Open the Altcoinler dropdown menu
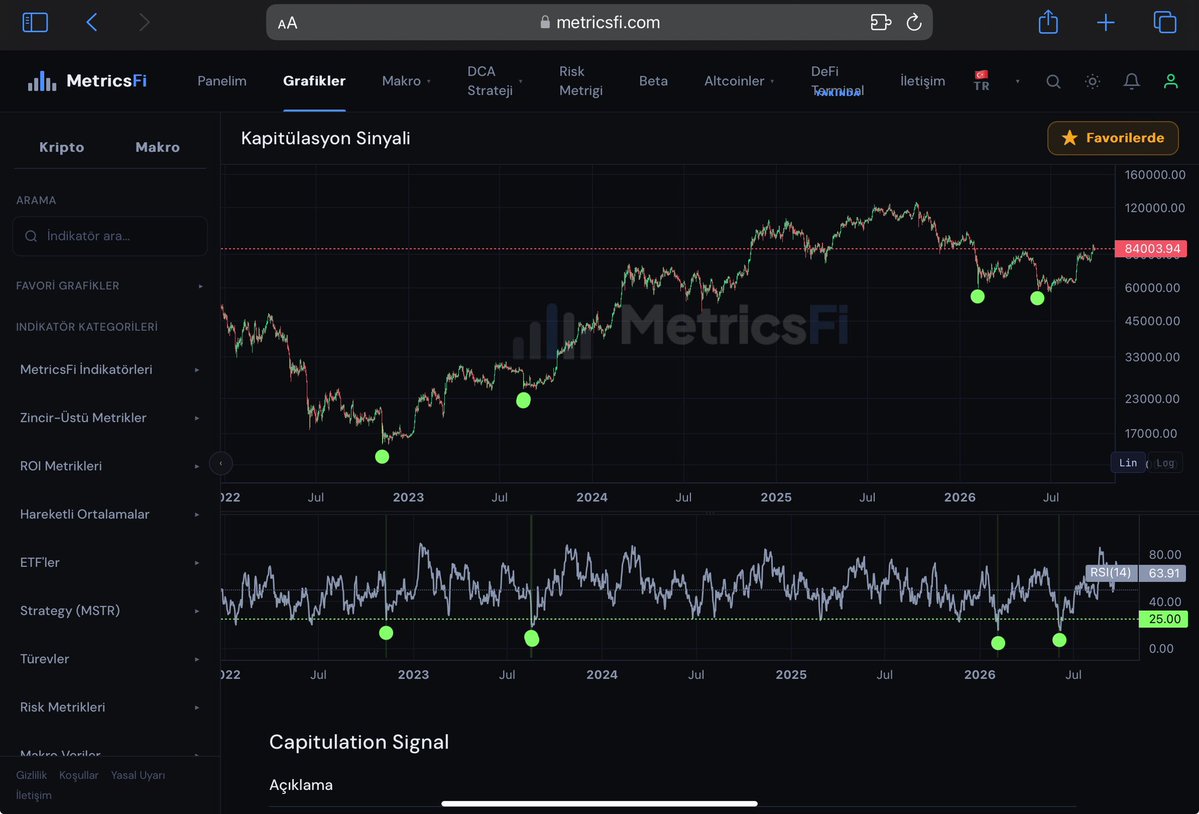Viewport: 1199px width, 814px height. coord(739,81)
